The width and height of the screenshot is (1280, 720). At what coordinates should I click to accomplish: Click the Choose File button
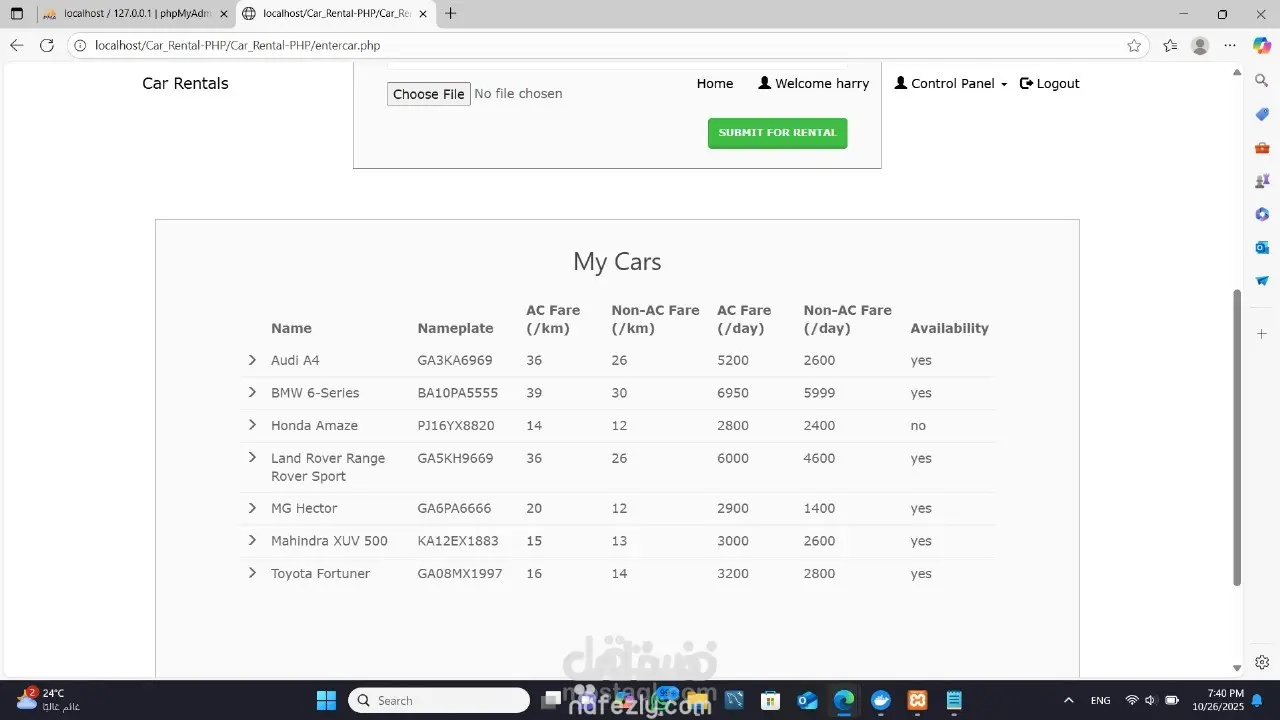pyautogui.click(x=429, y=94)
